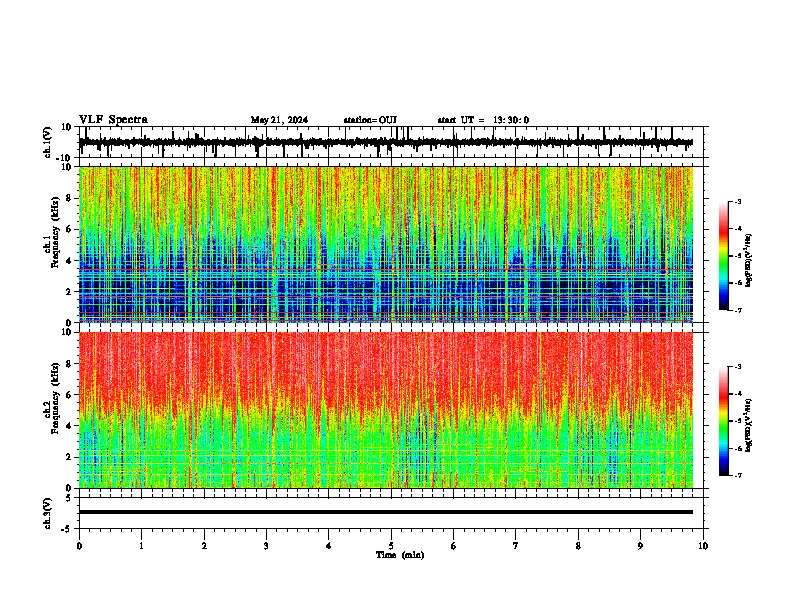Click time axis tick label 7
792x612 pixels.
516,546
